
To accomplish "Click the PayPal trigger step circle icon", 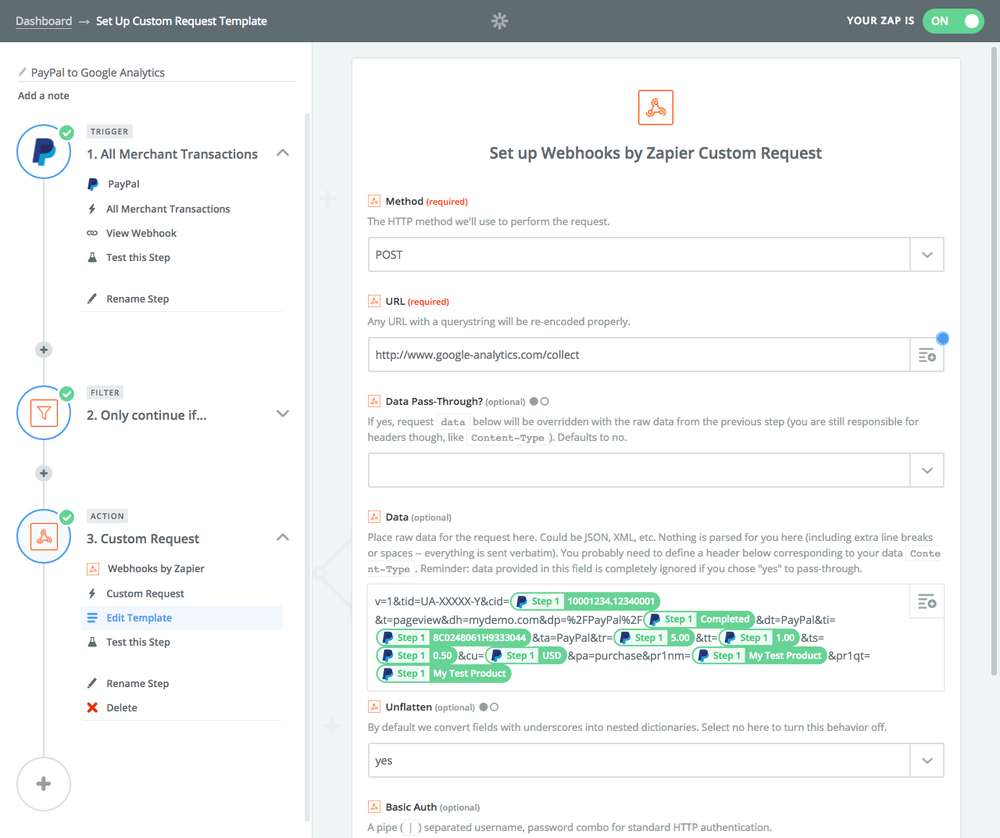I will click(43, 152).
